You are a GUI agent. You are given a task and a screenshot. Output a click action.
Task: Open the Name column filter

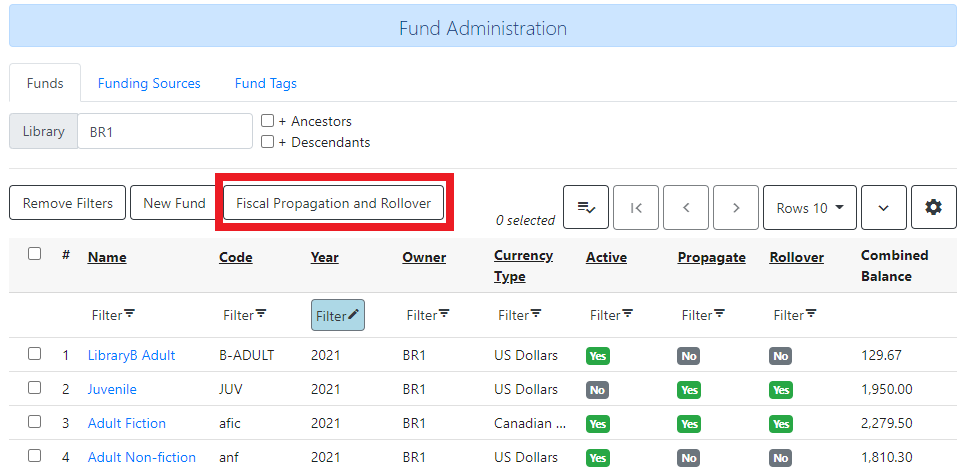113,315
